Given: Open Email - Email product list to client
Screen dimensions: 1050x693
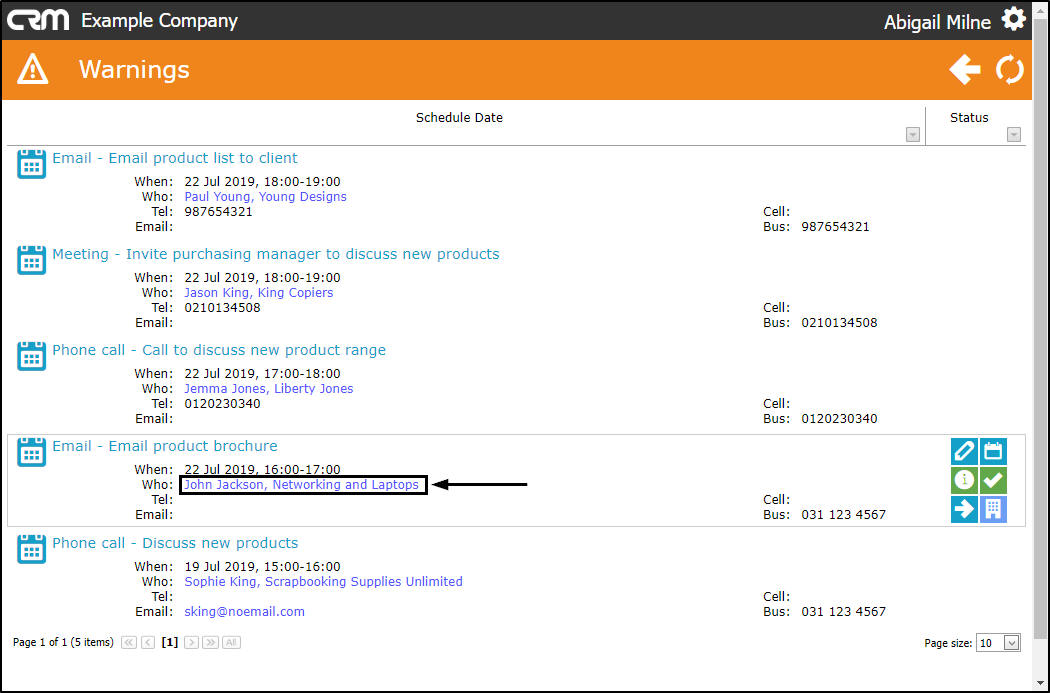Looking at the screenshot, I should [x=175, y=158].
